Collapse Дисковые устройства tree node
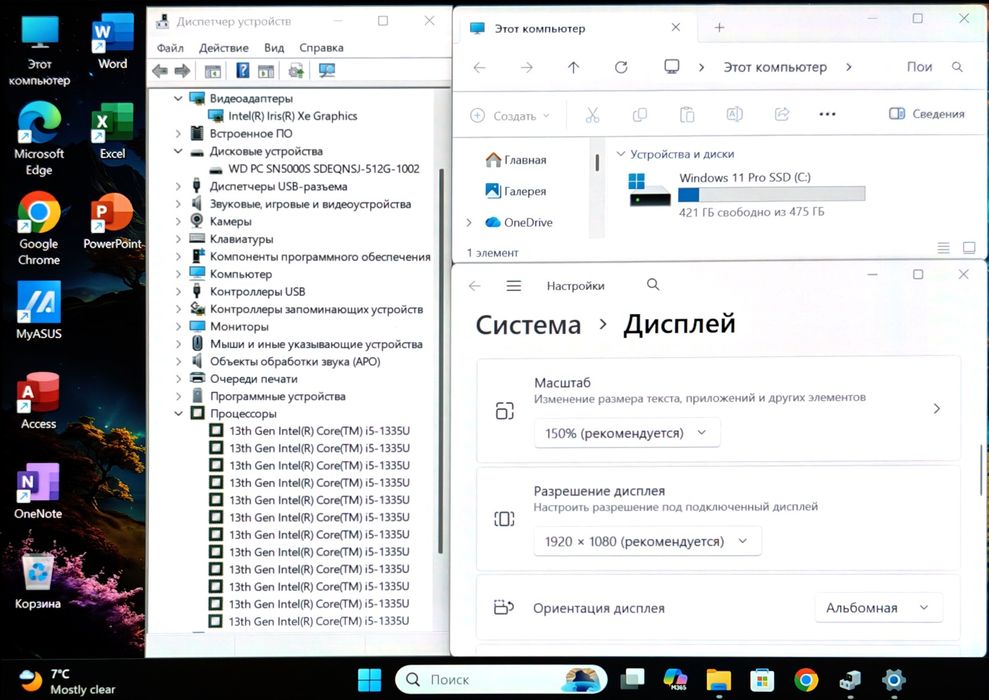 [178, 151]
